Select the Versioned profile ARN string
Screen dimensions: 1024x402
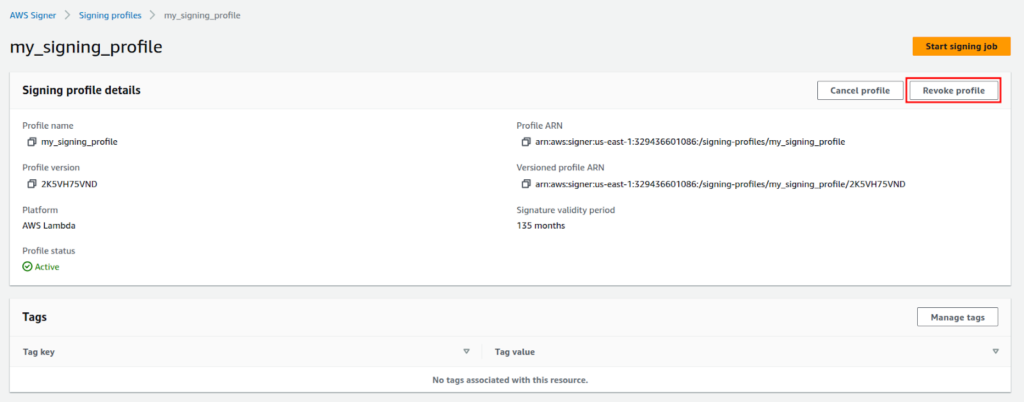[720, 184]
